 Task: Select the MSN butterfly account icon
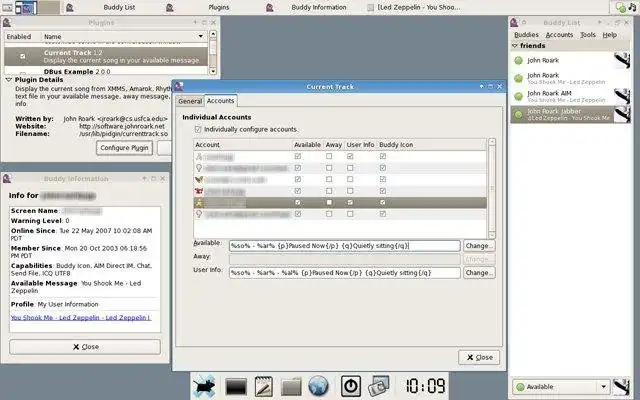click(x=199, y=179)
